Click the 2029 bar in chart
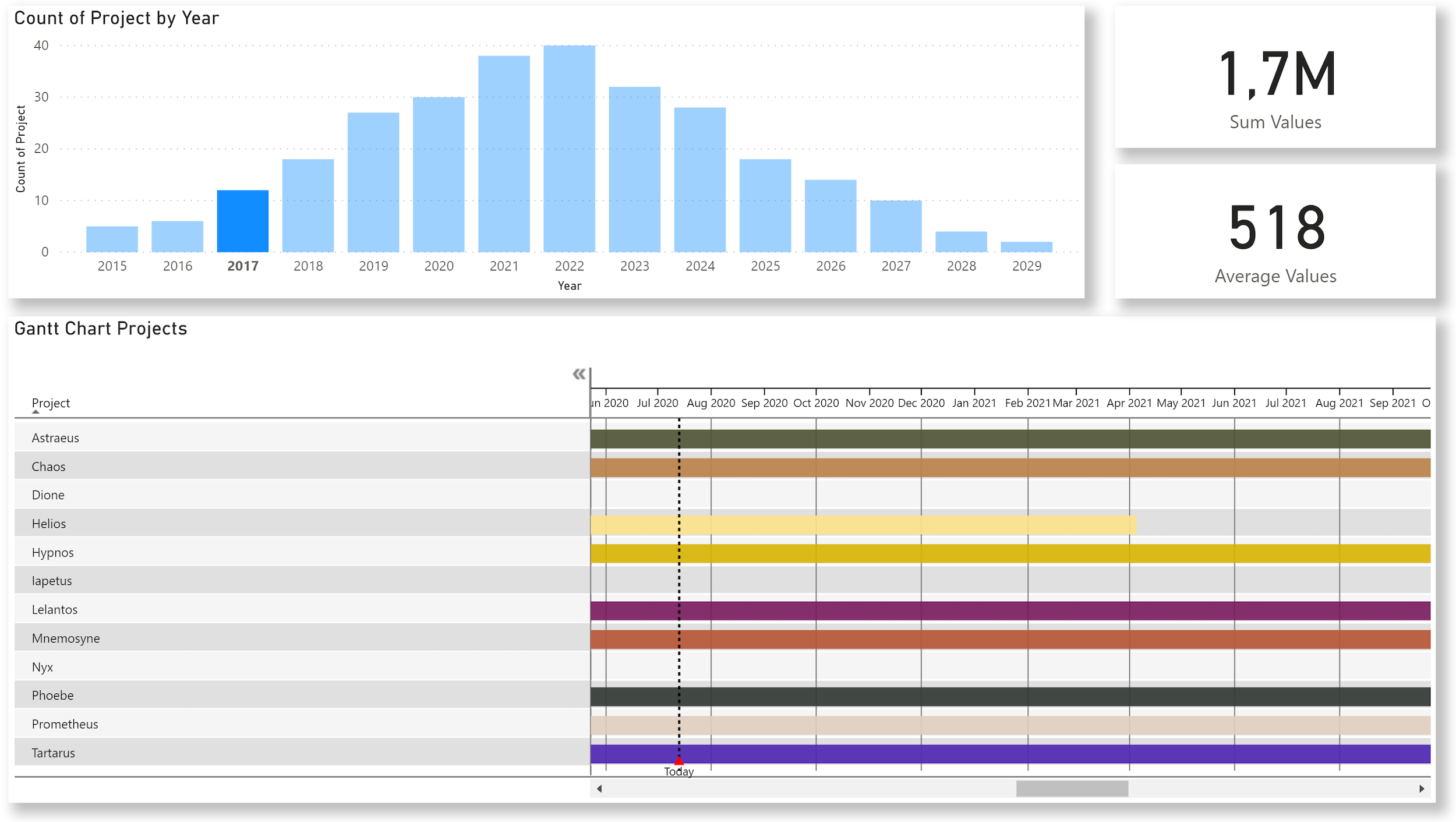1456x822 pixels. point(1026,247)
